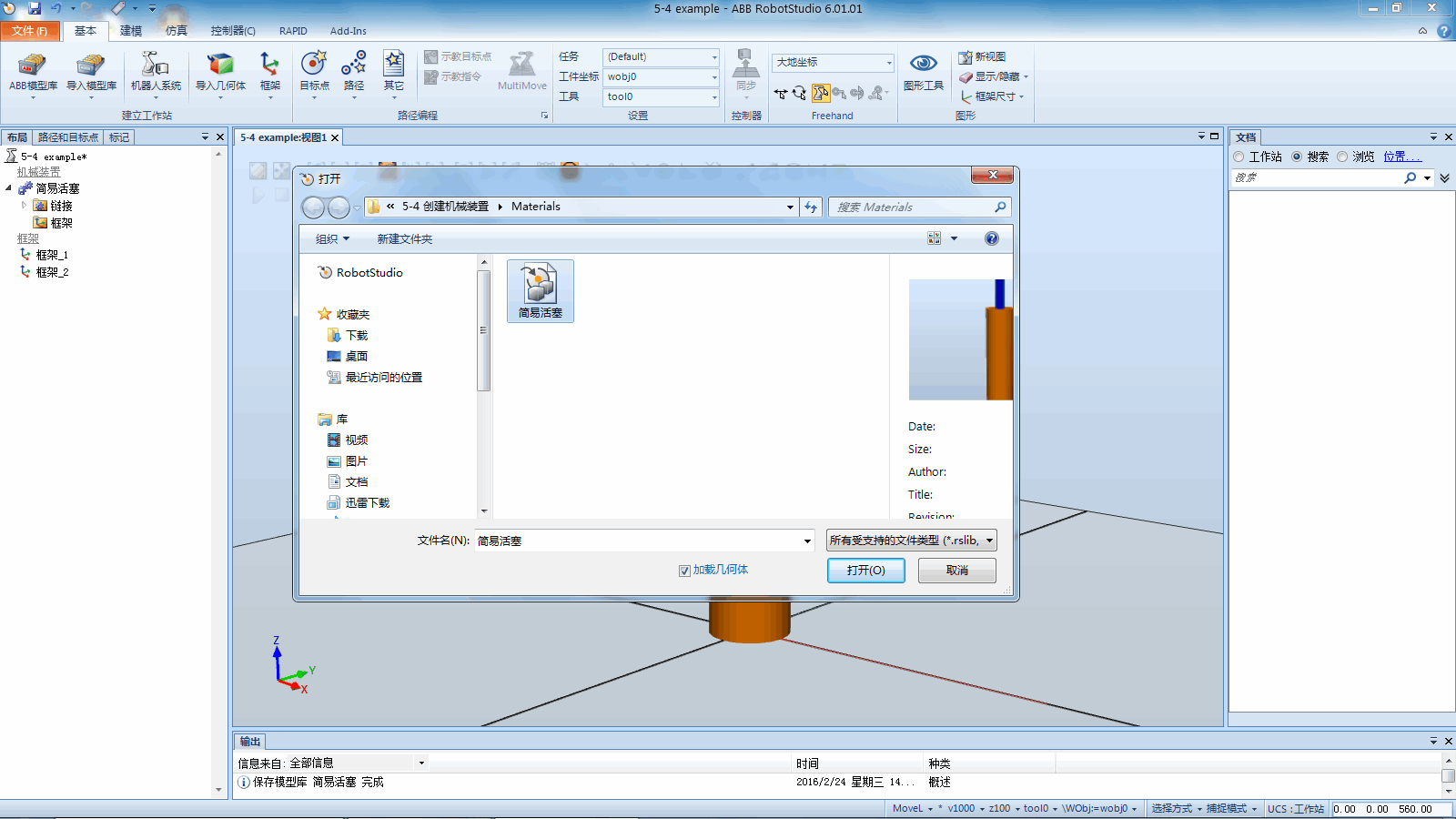This screenshot has height=819, width=1456.
Task: Open the 组织 dropdown menu
Action: coord(332,239)
